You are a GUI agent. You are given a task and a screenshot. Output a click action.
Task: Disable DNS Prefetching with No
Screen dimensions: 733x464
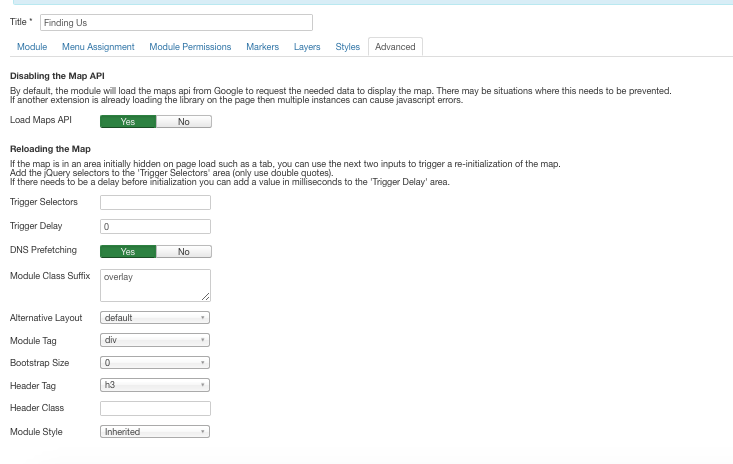point(184,251)
